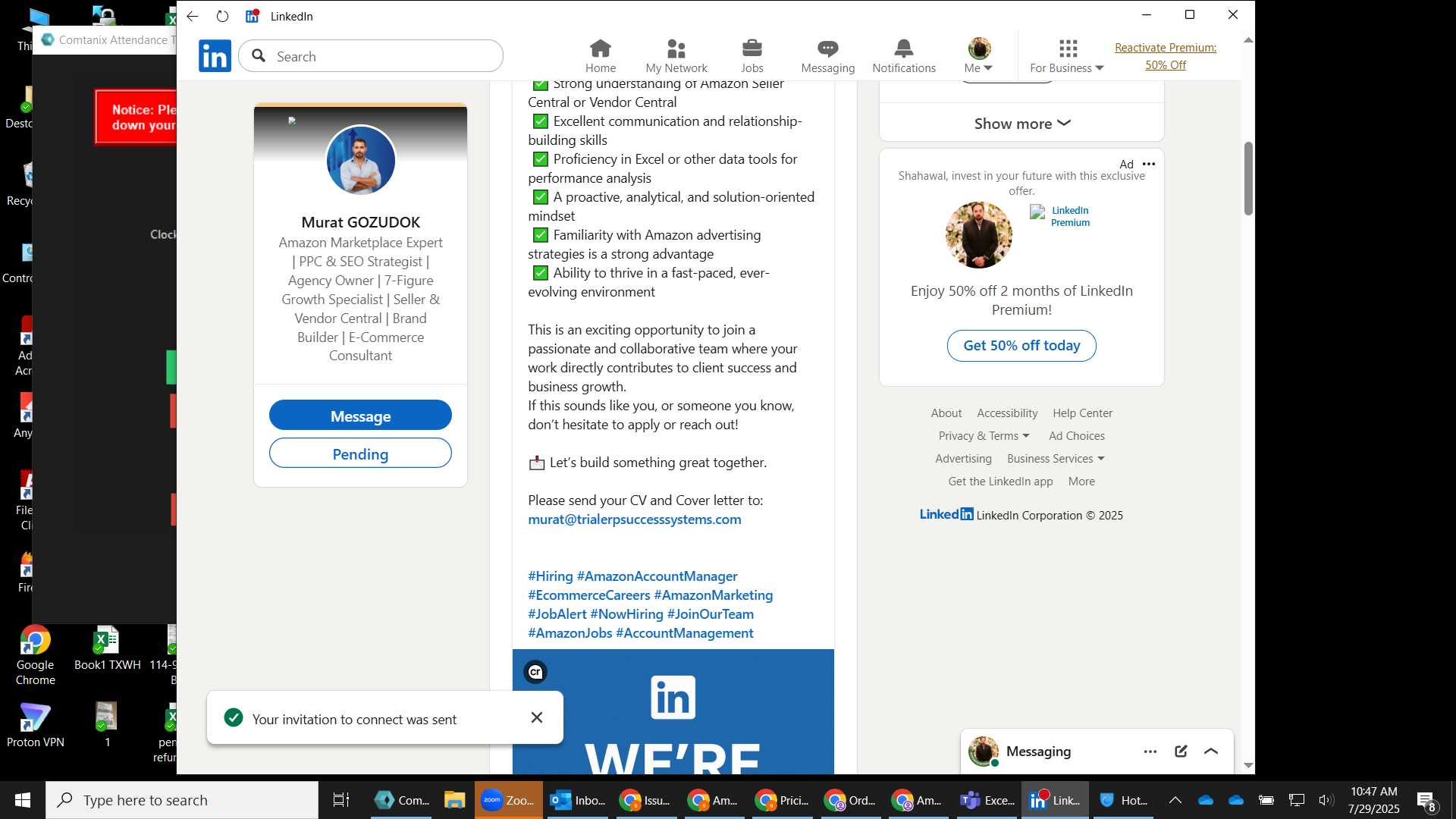Image resolution: width=1456 pixels, height=819 pixels.
Task: Expand the Business Services dropdown
Action: coord(1056,459)
